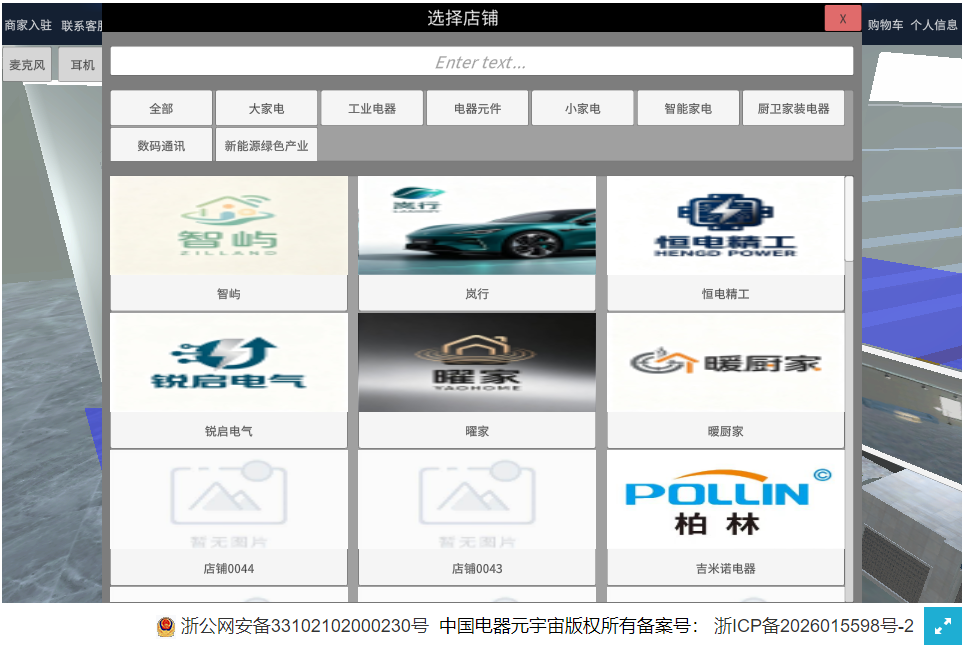Select the 全部 category filter
The height and width of the screenshot is (648, 966).
point(161,108)
